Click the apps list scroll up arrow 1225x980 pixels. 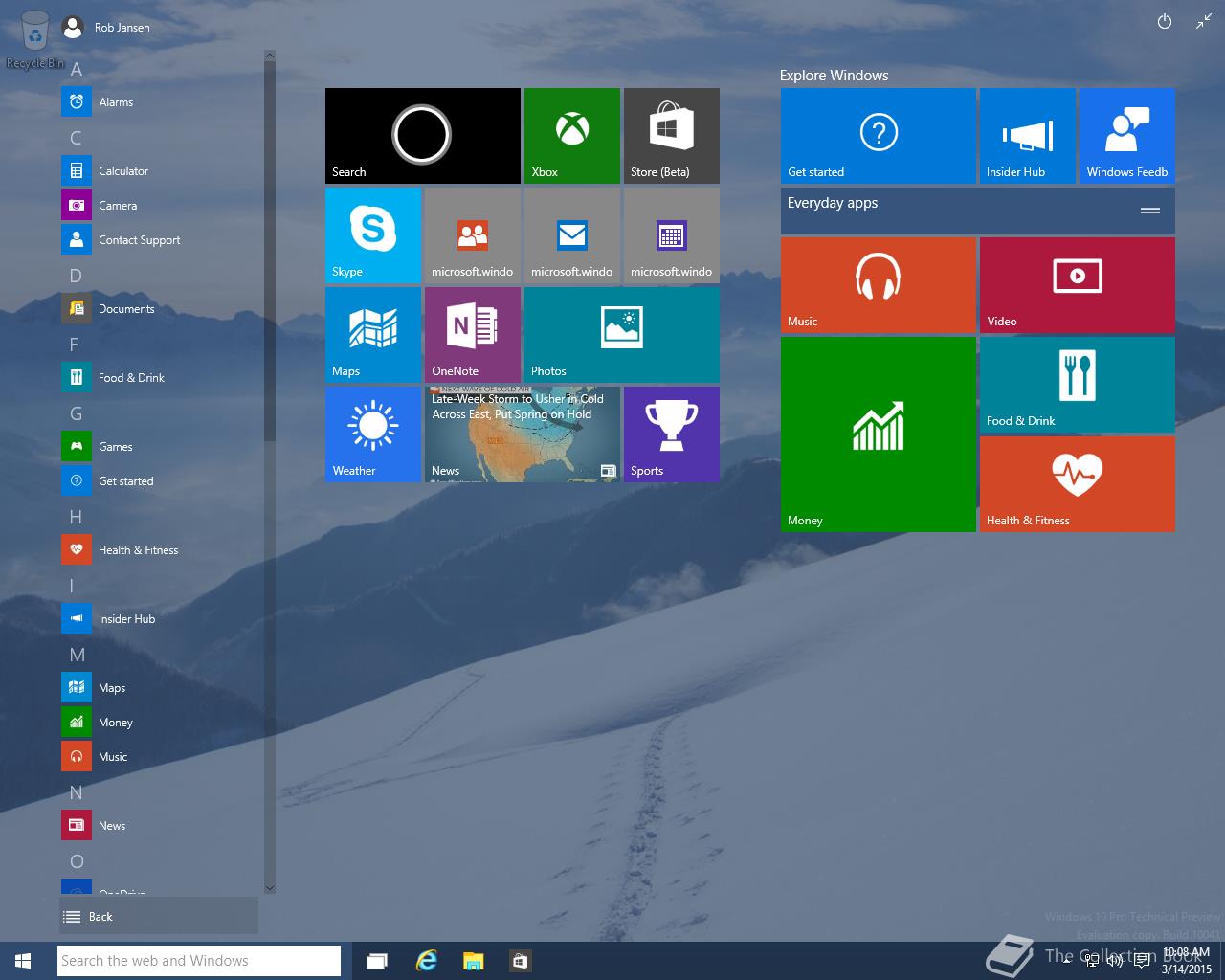(x=270, y=56)
